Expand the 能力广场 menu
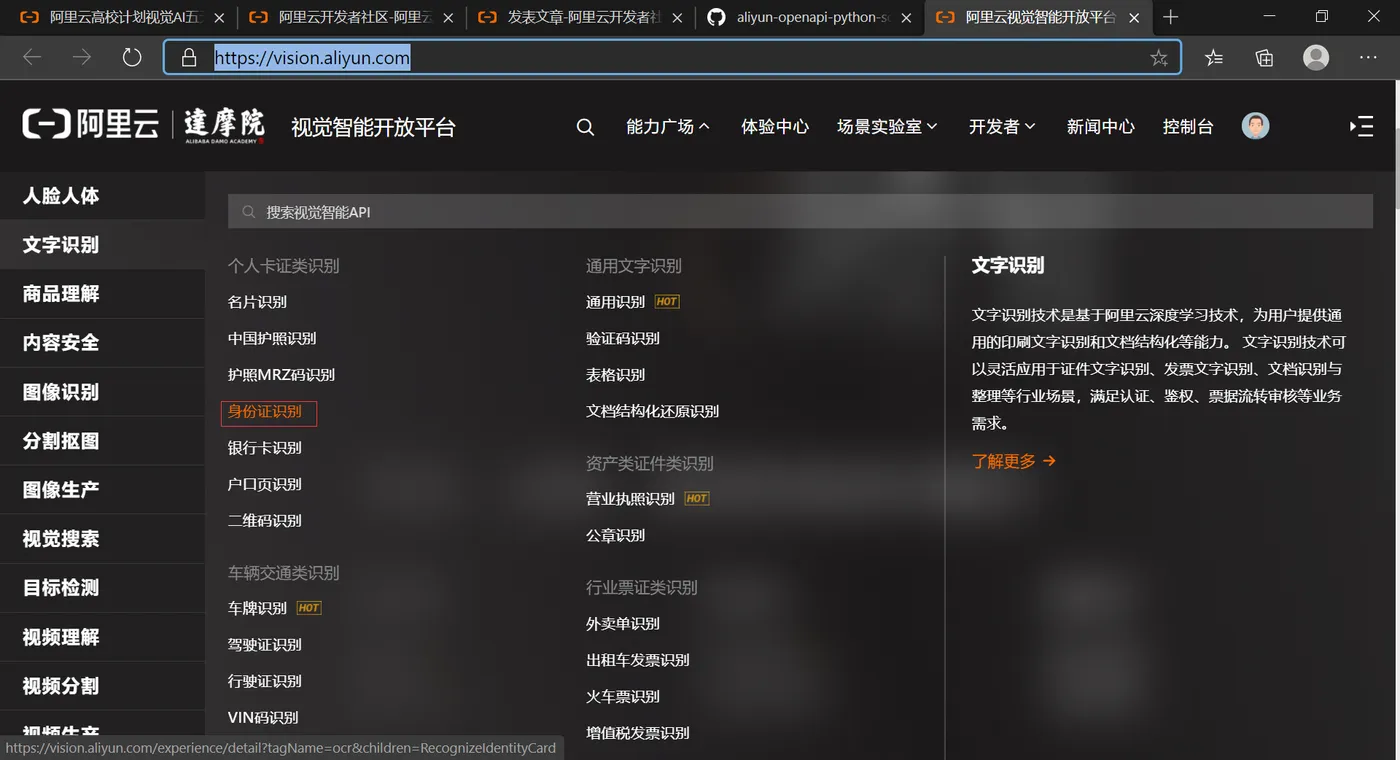Screen dimensions: 1400x760 tap(668, 127)
